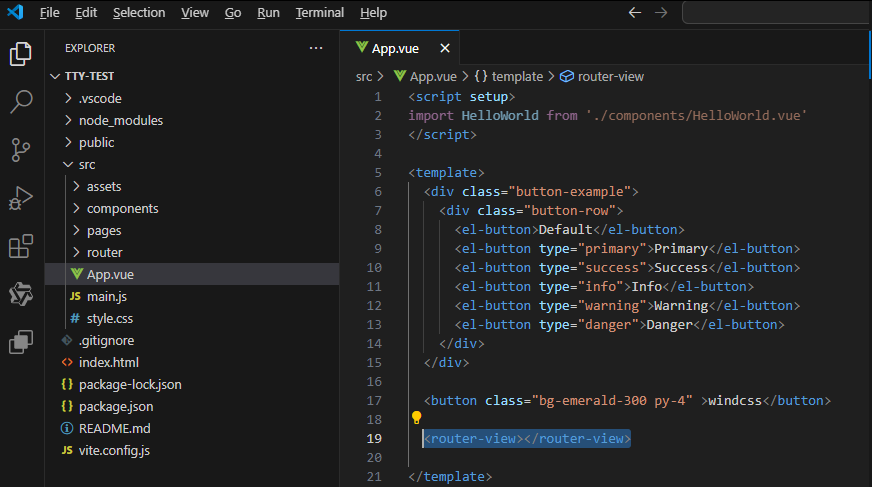Image resolution: width=872 pixels, height=487 pixels.
Task: Click the sixth activity bar icon below Extensions
Action: pyautogui.click(x=21, y=294)
